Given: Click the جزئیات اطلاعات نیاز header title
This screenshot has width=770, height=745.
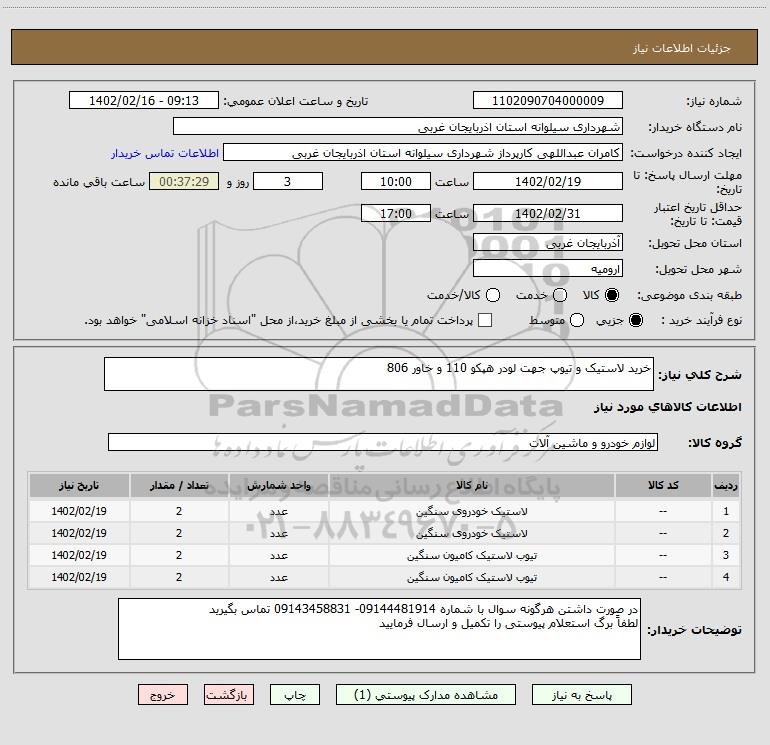Looking at the screenshot, I should click(682, 48).
